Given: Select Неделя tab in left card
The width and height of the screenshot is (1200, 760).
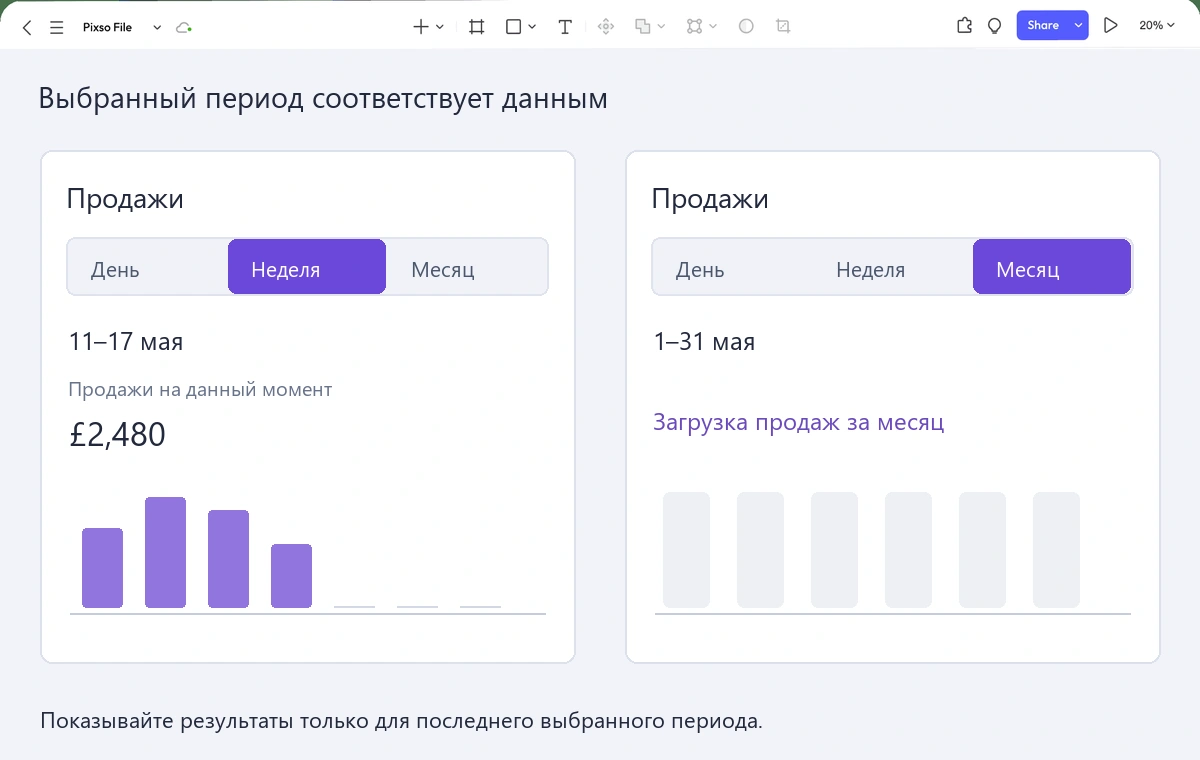Looking at the screenshot, I should 307,267.
